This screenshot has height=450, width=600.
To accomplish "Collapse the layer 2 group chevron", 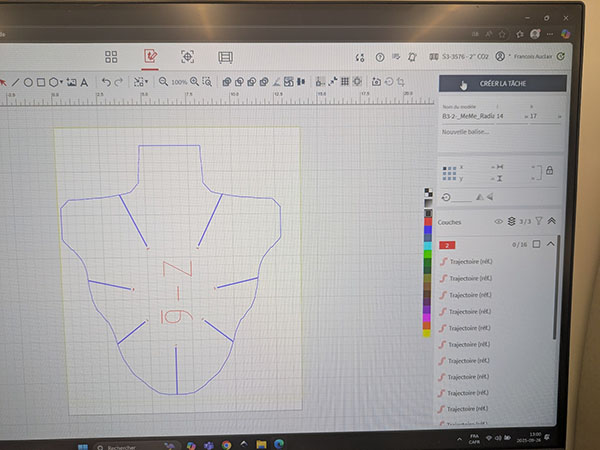I will 550,244.
